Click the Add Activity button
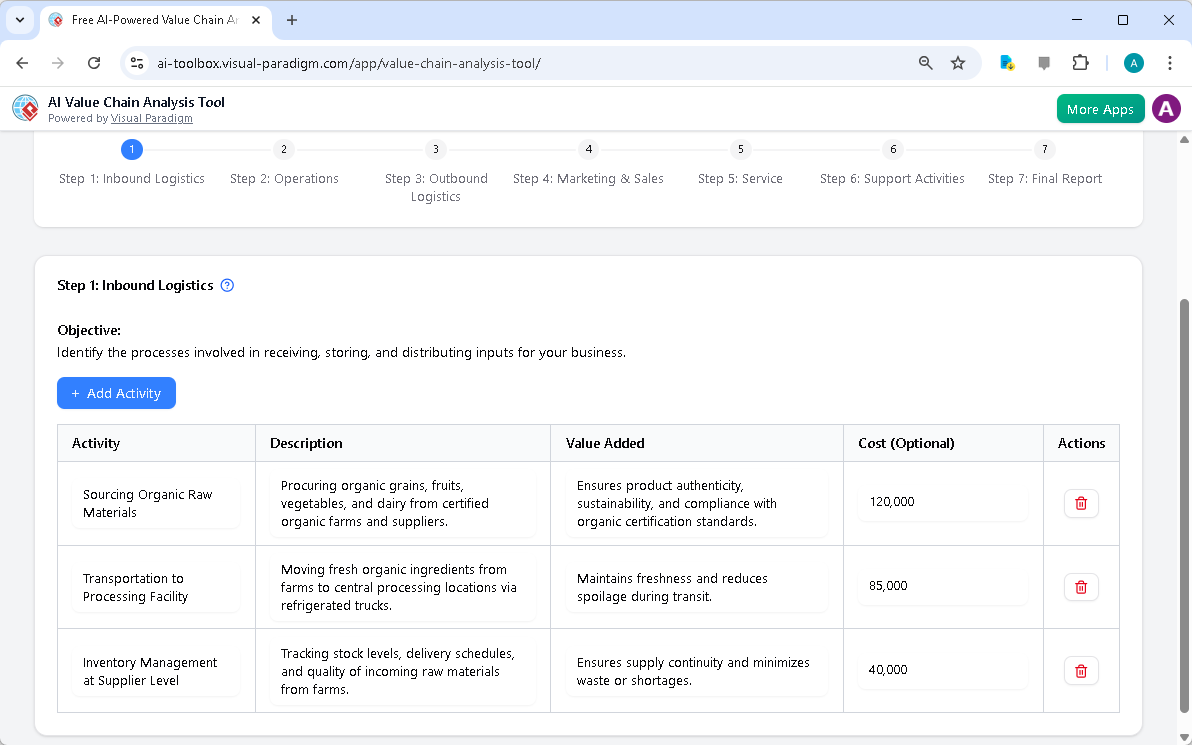 tap(116, 393)
